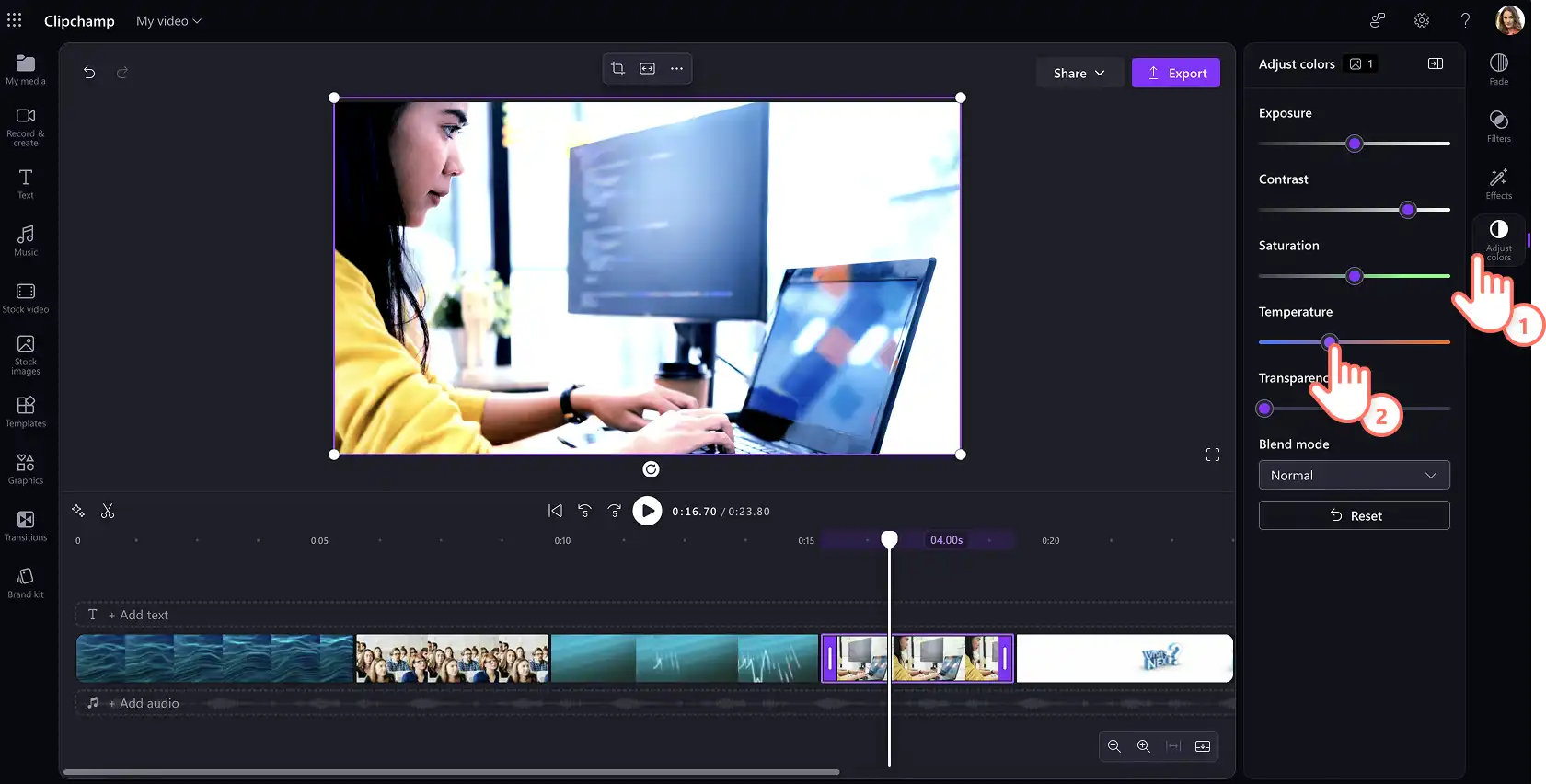1546x784 pixels.
Task: Zoom out the timeline
Action: pos(1114,746)
